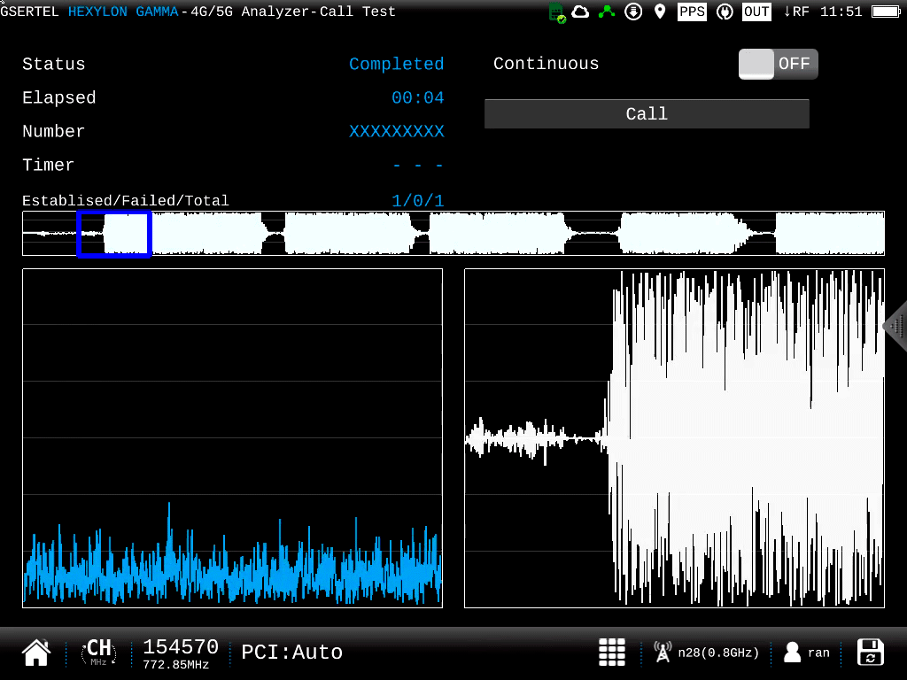
Task: Open the apps grid menu
Action: (612, 653)
